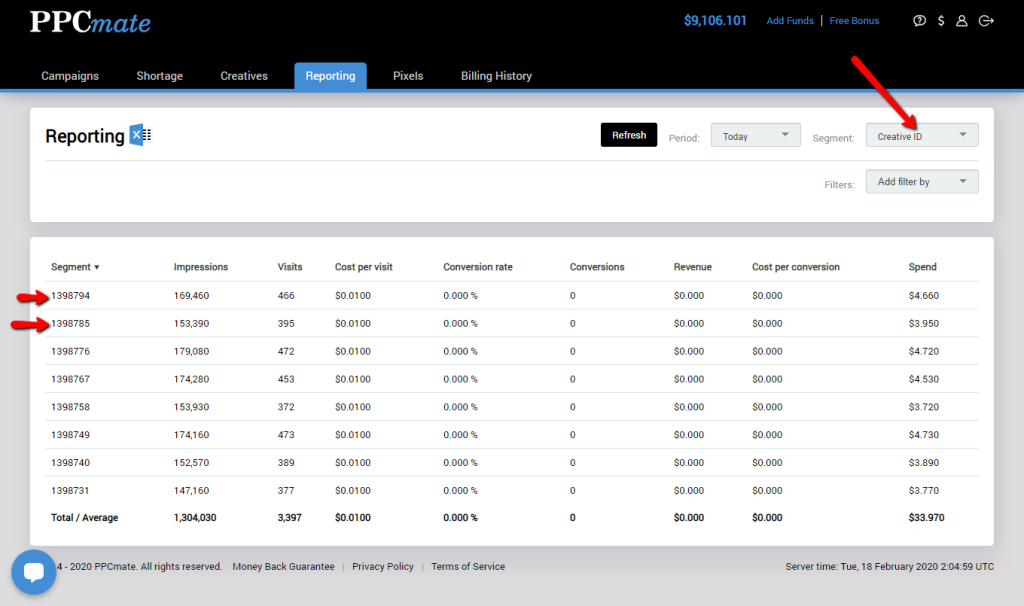Click the Excel export icon beside Reporting
Screen dimensions: 1024x606
[140, 136]
